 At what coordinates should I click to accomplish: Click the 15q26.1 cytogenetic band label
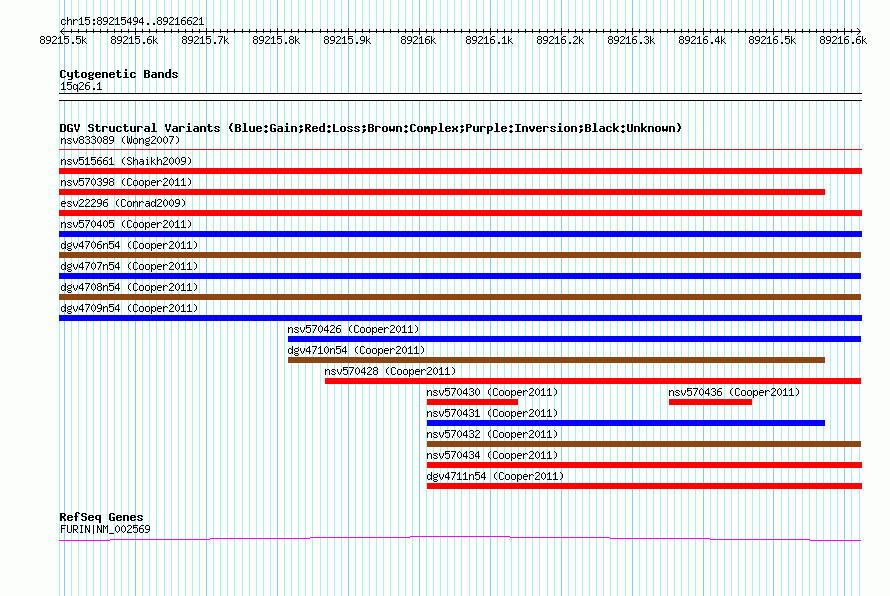(x=81, y=87)
